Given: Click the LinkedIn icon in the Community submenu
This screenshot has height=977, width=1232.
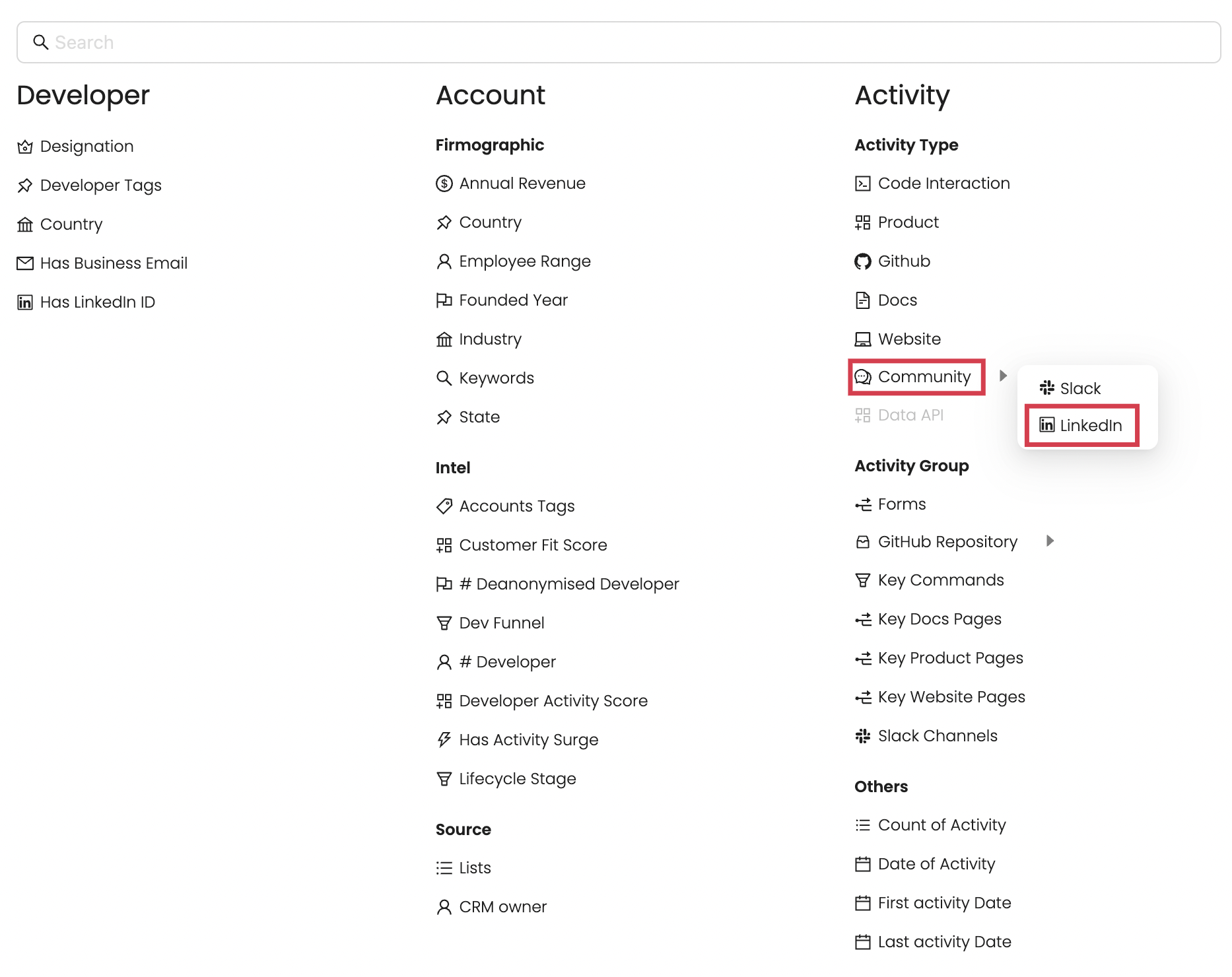Looking at the screenshot, I should pos(1046,425).
